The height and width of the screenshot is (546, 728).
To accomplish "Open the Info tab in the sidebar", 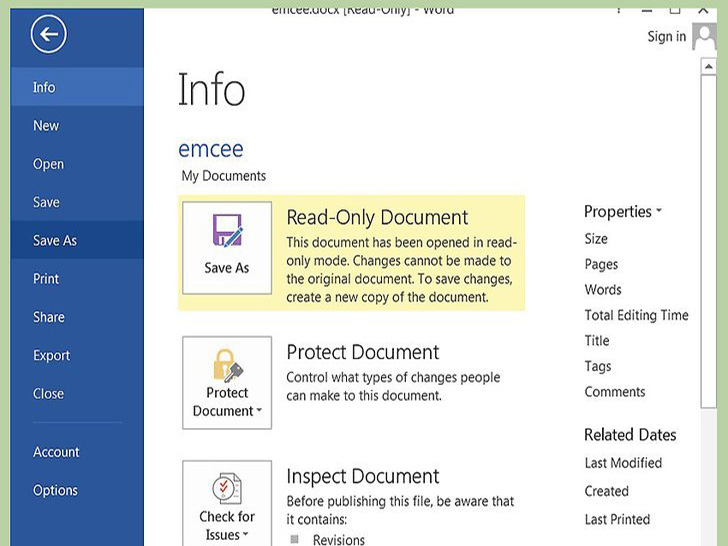I will [77, 87].
